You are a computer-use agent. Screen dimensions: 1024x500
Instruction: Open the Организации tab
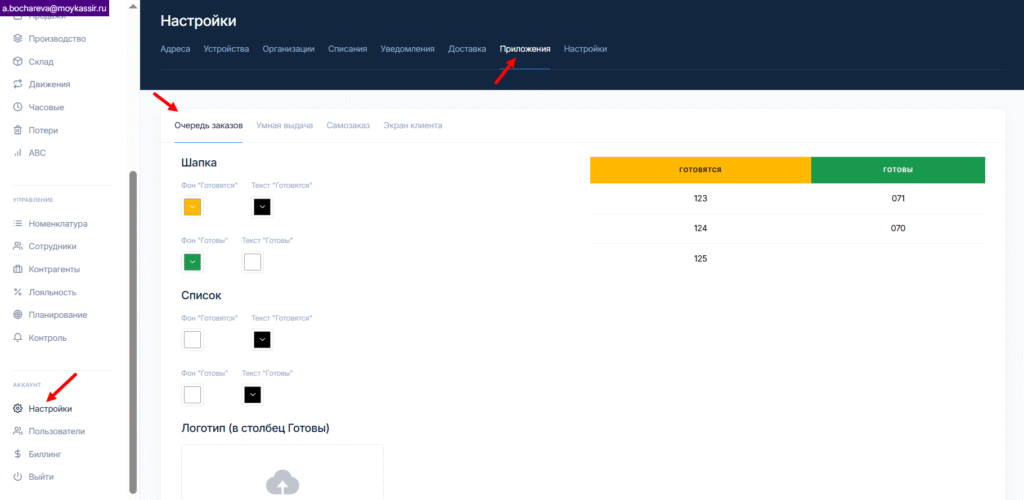pyautogui.click(x=289, y=49)
